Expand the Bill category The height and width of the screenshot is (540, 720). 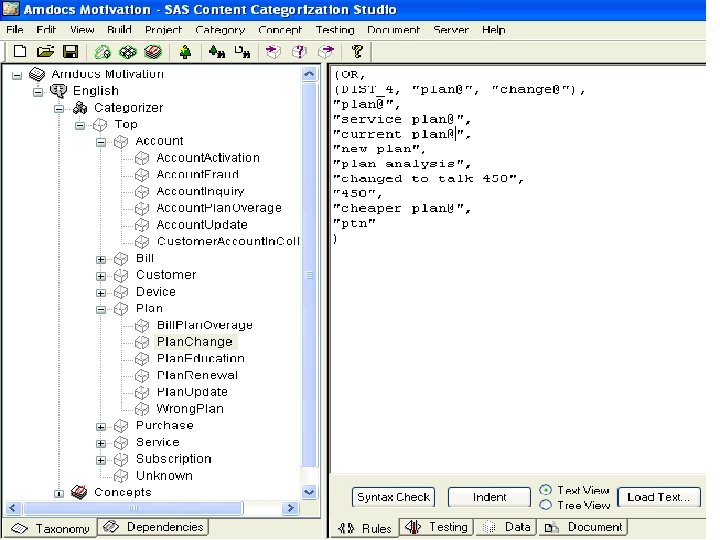pos(101,259)
